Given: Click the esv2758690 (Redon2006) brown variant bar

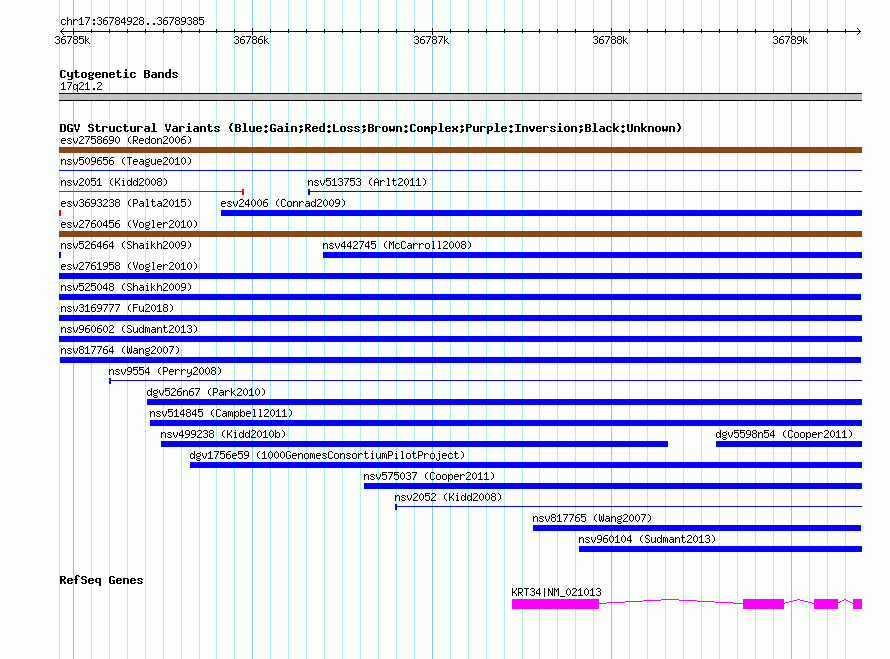Looking at the screenshot, I should [460, 150].
